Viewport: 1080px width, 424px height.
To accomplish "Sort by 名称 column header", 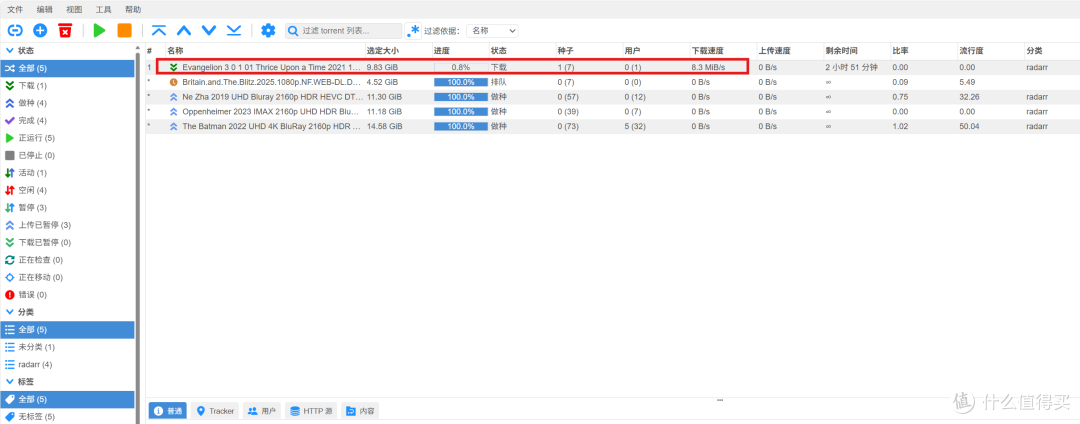I will 264,51.
